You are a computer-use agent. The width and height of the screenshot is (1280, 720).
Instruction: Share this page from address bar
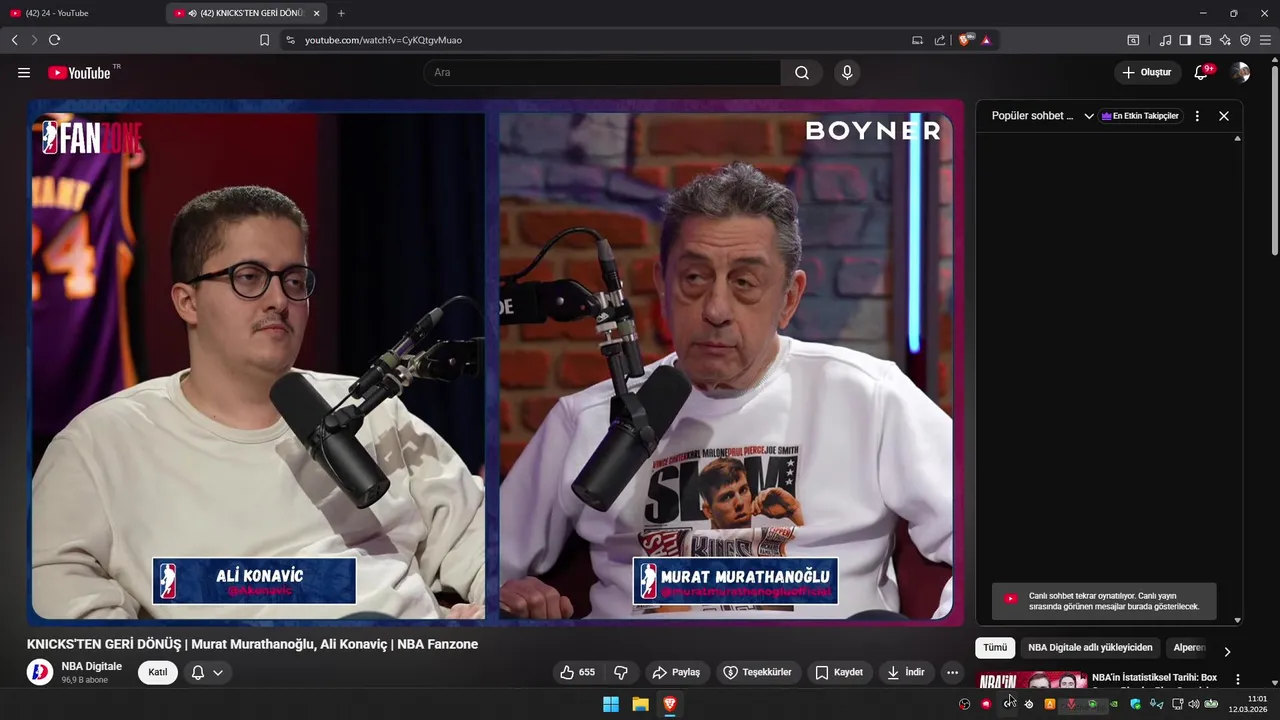[940, 40]
